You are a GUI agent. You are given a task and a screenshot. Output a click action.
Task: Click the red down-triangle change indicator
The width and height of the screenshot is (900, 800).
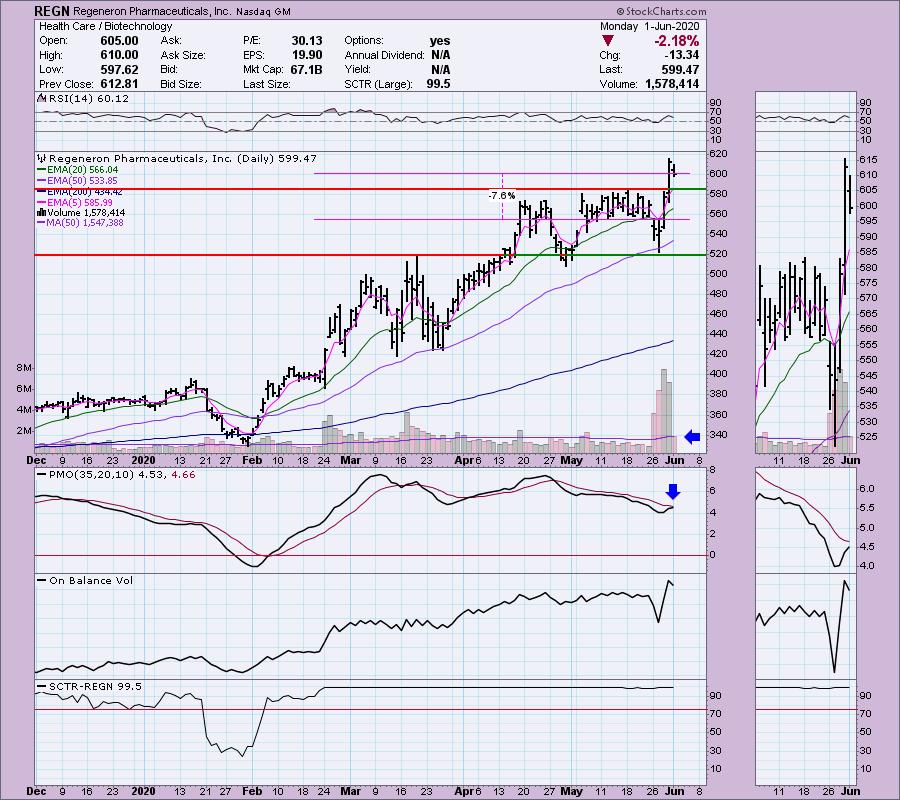pos(608,41)
